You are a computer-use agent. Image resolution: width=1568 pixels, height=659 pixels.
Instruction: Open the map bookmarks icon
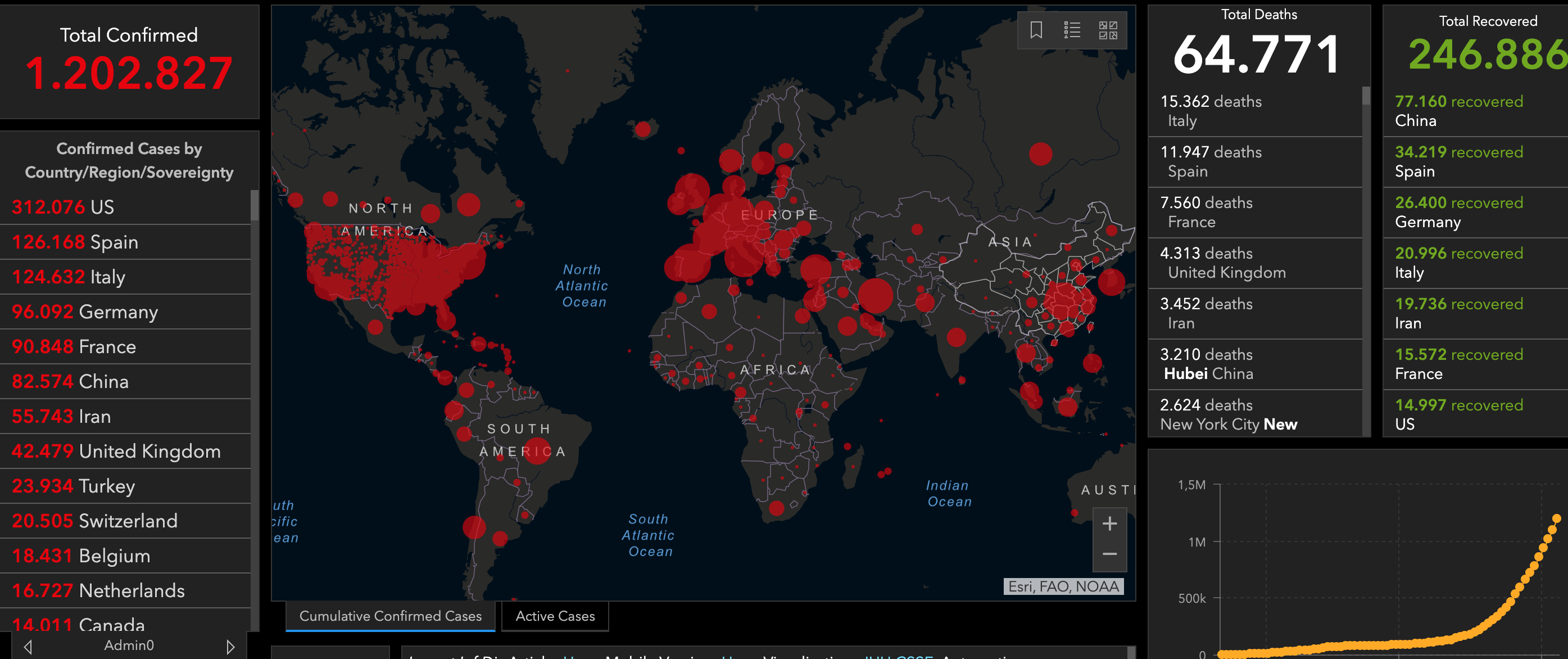pos(1036,30)
